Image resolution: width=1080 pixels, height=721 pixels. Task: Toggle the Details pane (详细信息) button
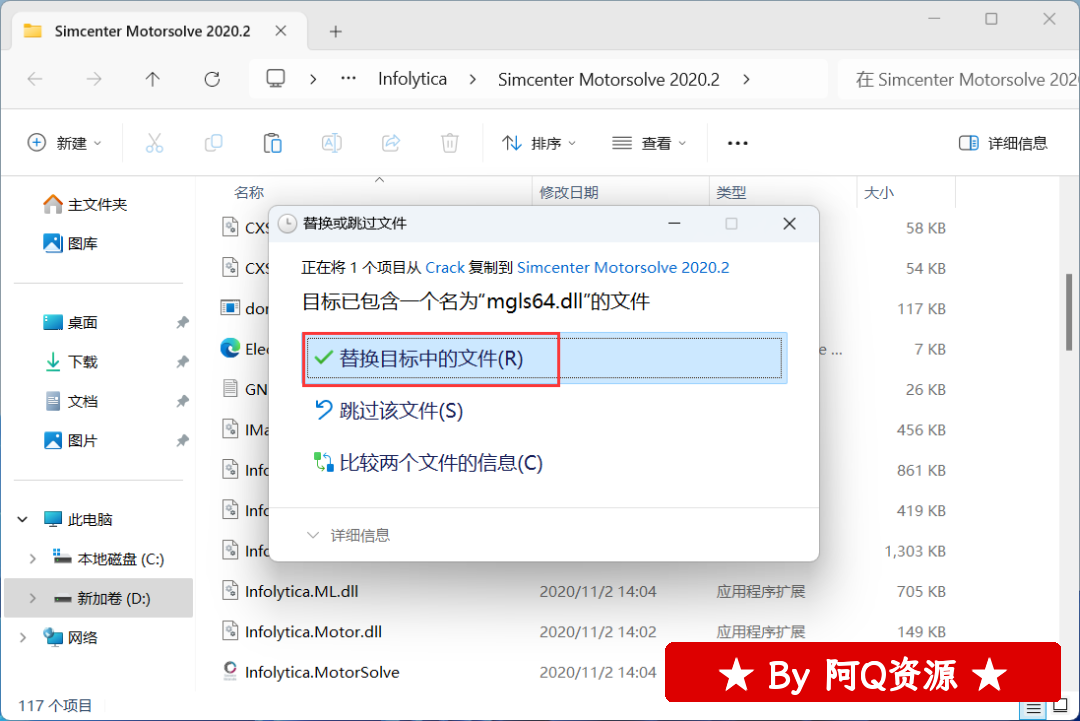click(1003, 143)
